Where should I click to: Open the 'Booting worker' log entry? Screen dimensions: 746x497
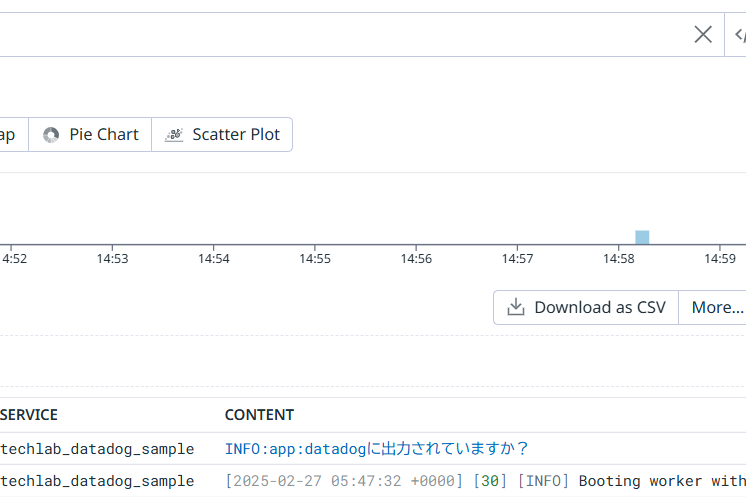pyautogui.click(x=485, y=481)
